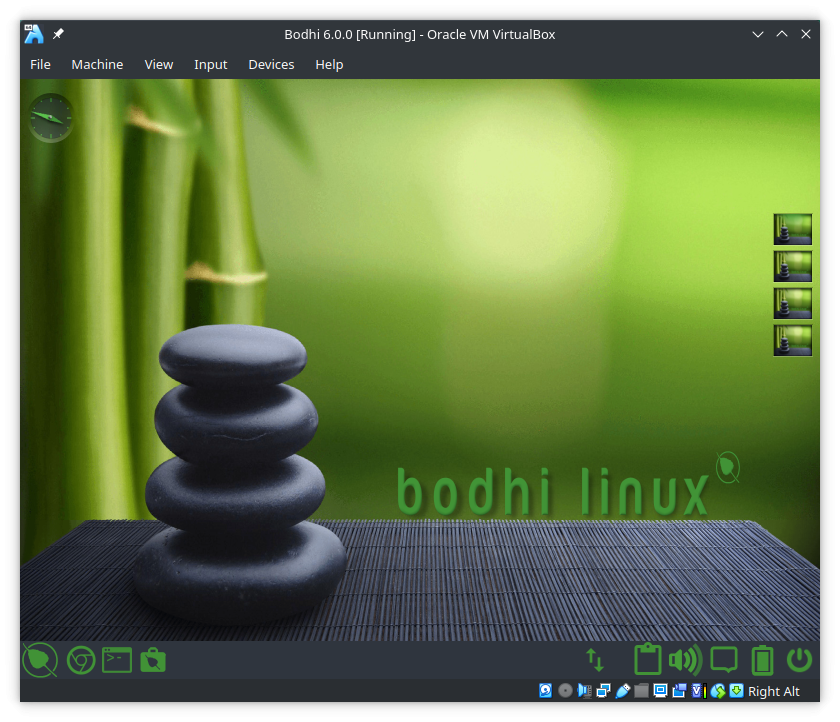Switch to the last virtual desktop thumbnail
Viewport: 840px width, 722px height.
point(792,340)
